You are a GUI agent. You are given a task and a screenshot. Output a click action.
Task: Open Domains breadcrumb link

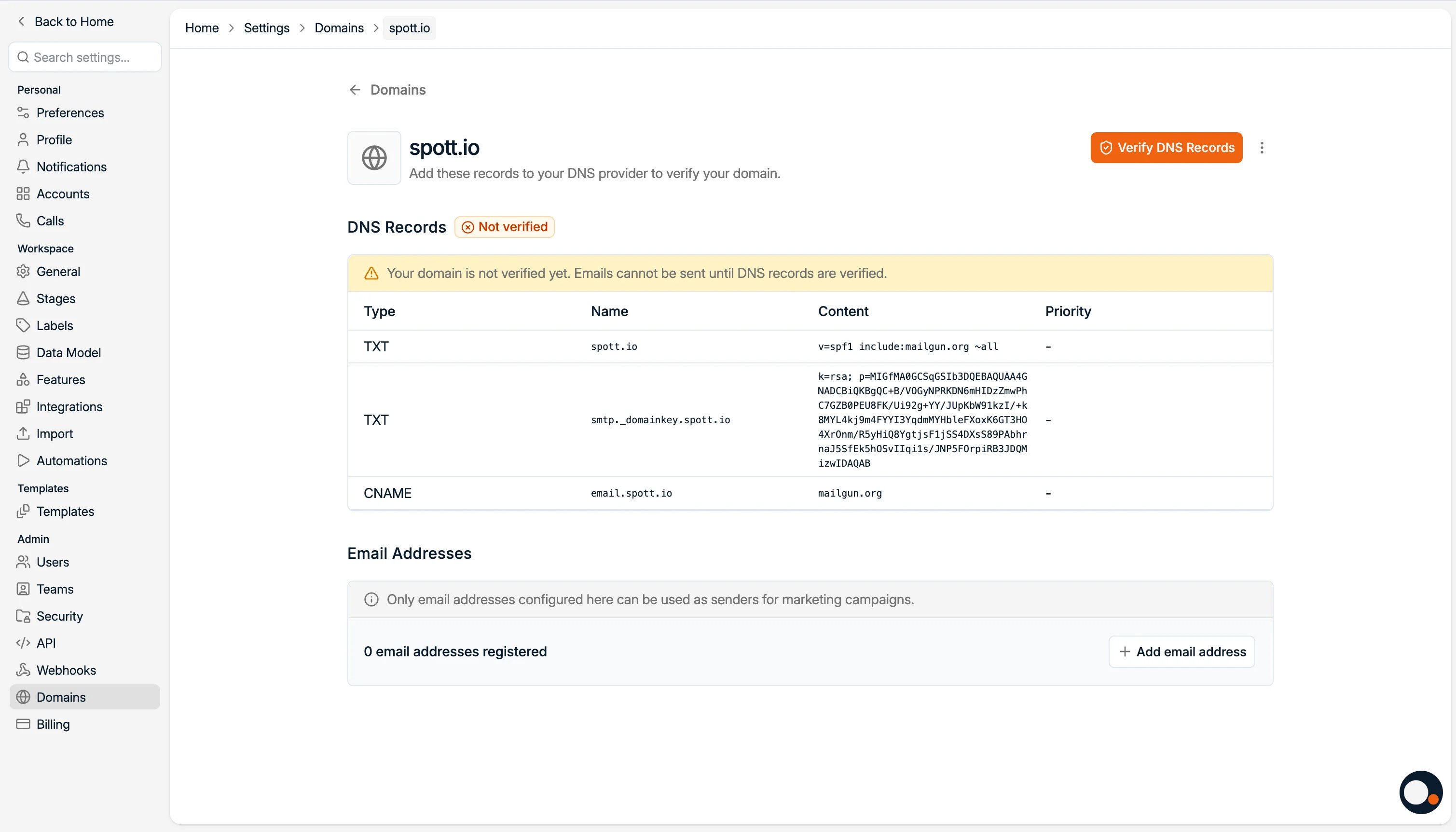point(339,28)
